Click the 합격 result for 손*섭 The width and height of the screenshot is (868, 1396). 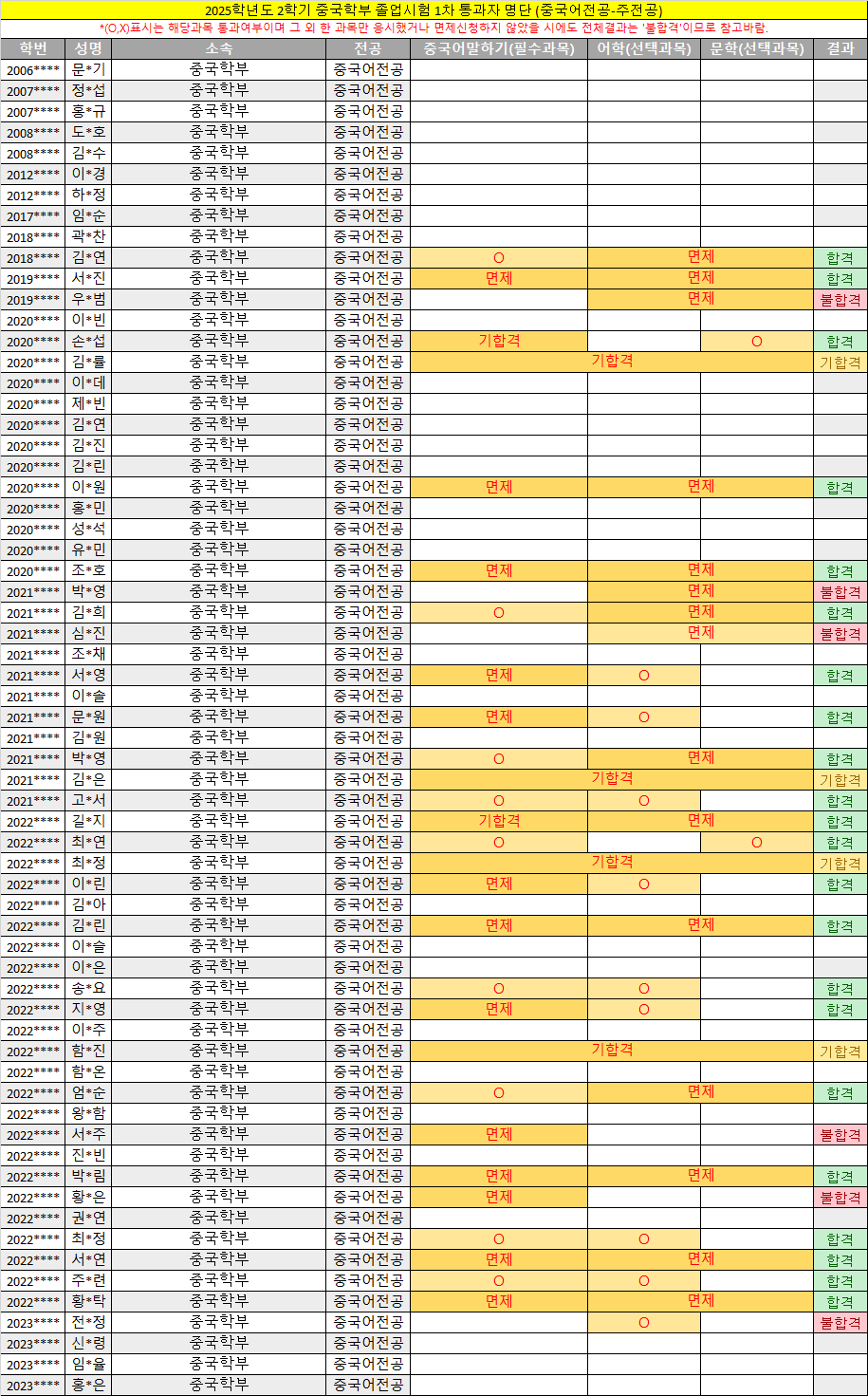tap(840, 341)
